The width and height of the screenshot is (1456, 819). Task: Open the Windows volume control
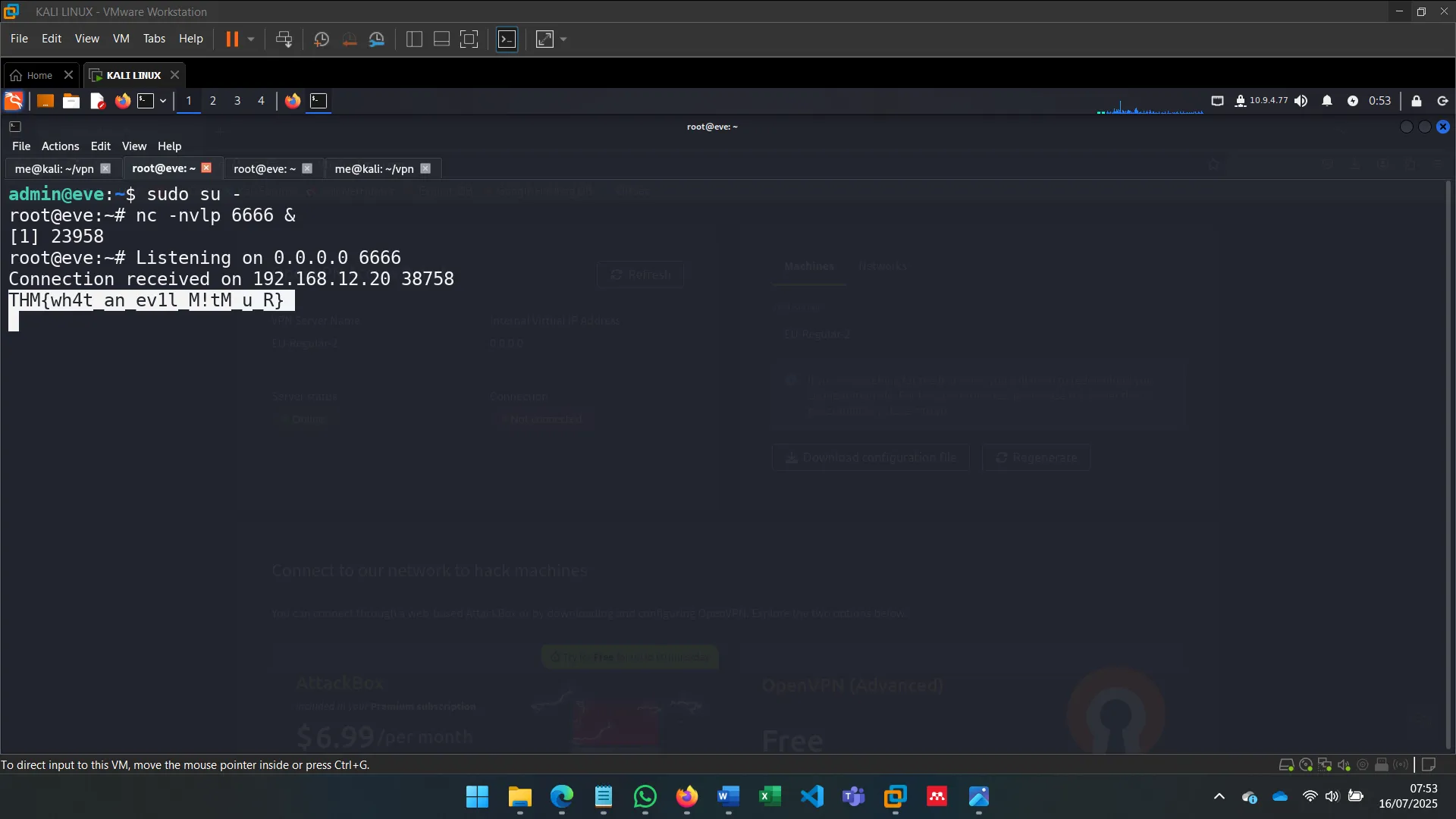1332,796
